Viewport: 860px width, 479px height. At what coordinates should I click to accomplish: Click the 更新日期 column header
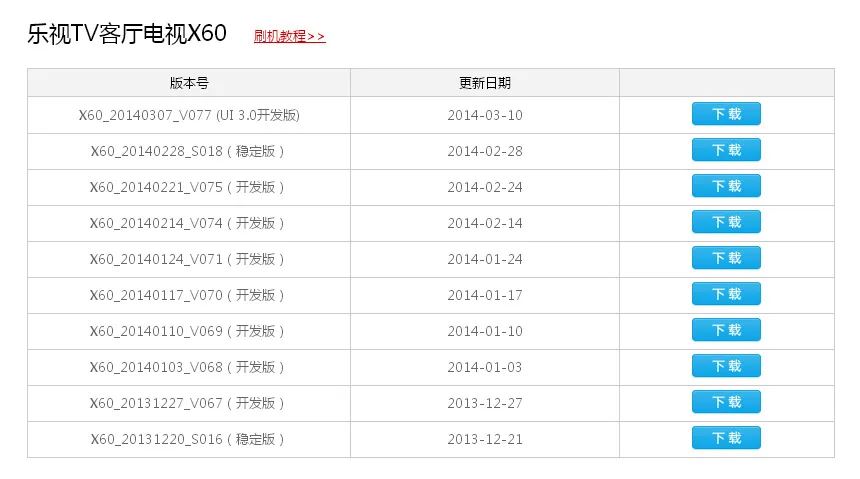(485, 83)
